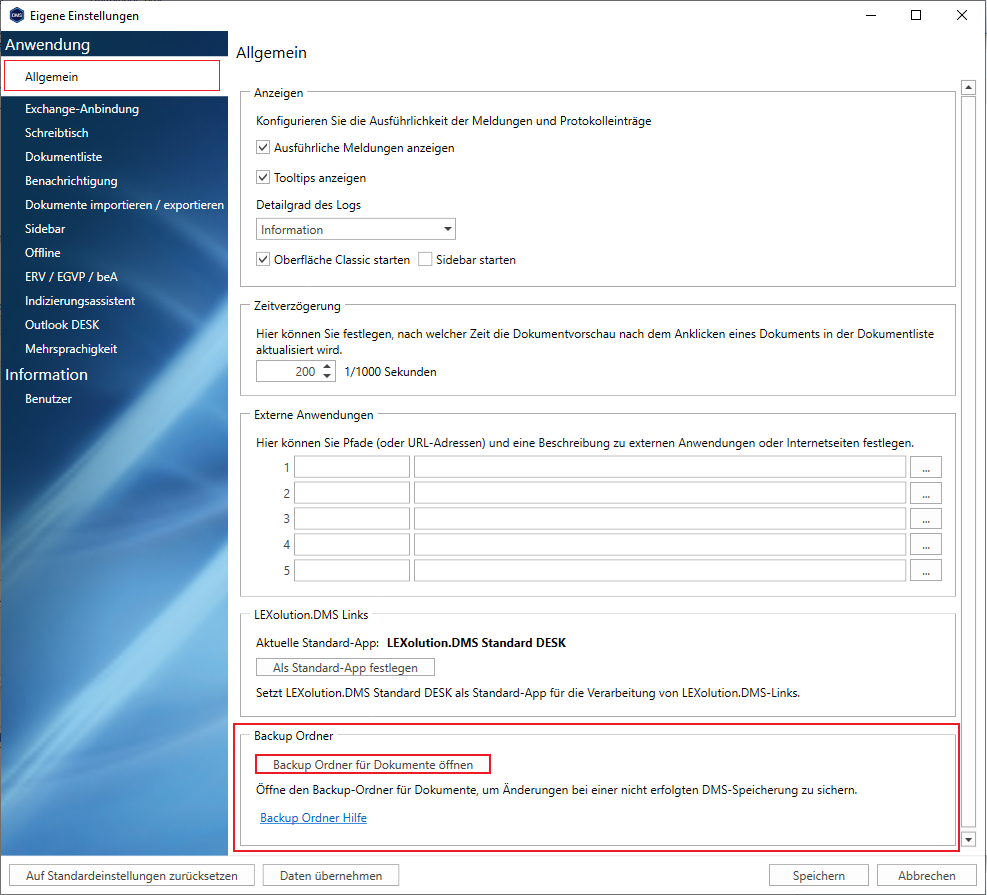This screenshot has height=895, width=987.
Task: Browse path for external app 4
Action: (926, 544)
